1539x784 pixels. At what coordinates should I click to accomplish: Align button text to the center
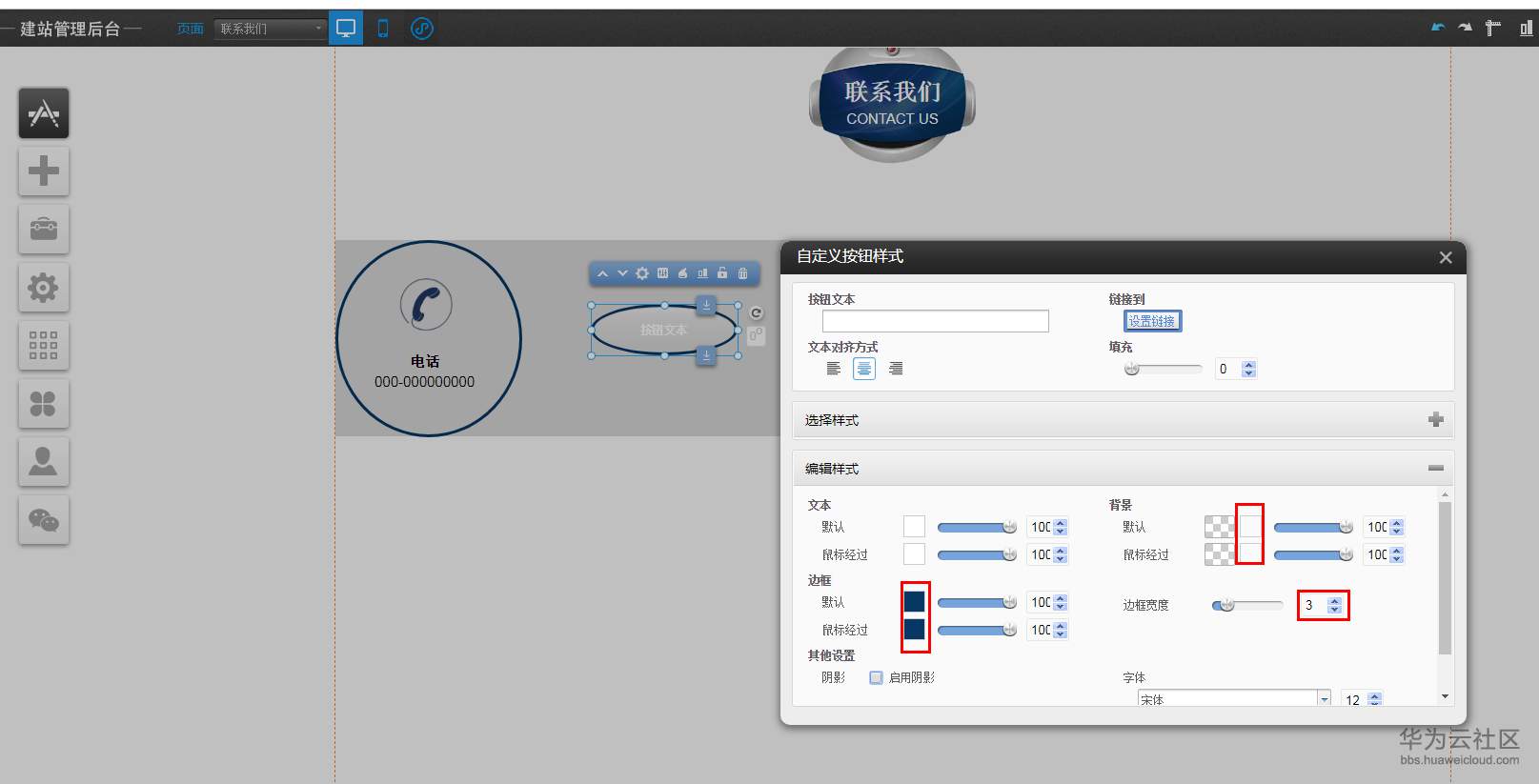point(864,369)
